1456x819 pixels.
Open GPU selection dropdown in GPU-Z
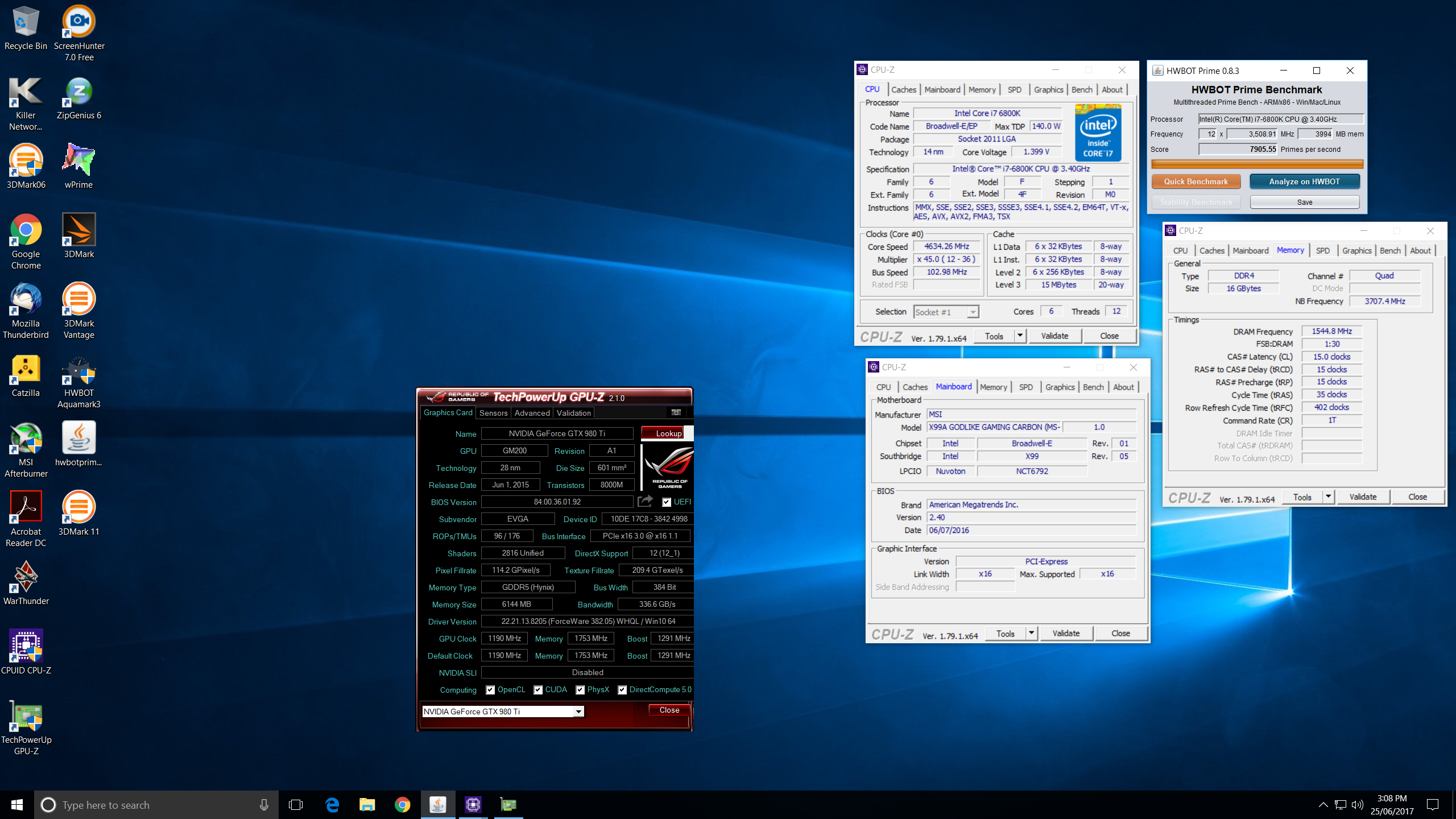coord(503,712)
